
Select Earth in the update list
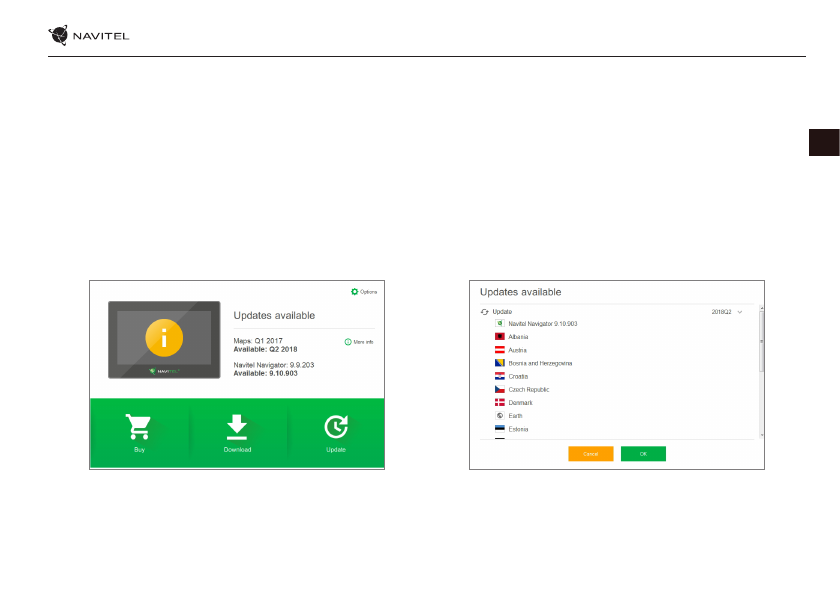coord(515,416)
